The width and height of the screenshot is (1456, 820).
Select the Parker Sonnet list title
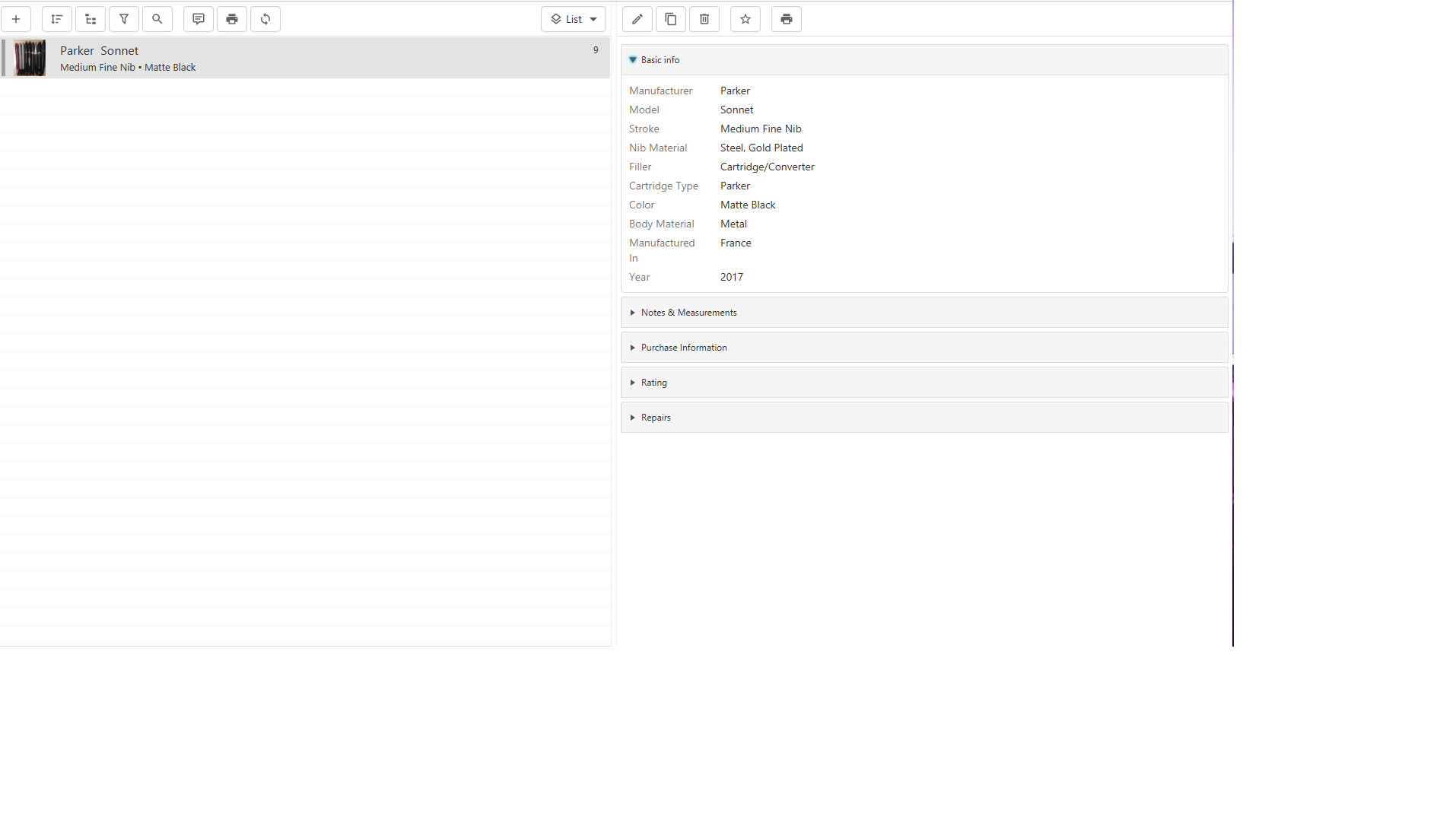click(x=99, y=50)
